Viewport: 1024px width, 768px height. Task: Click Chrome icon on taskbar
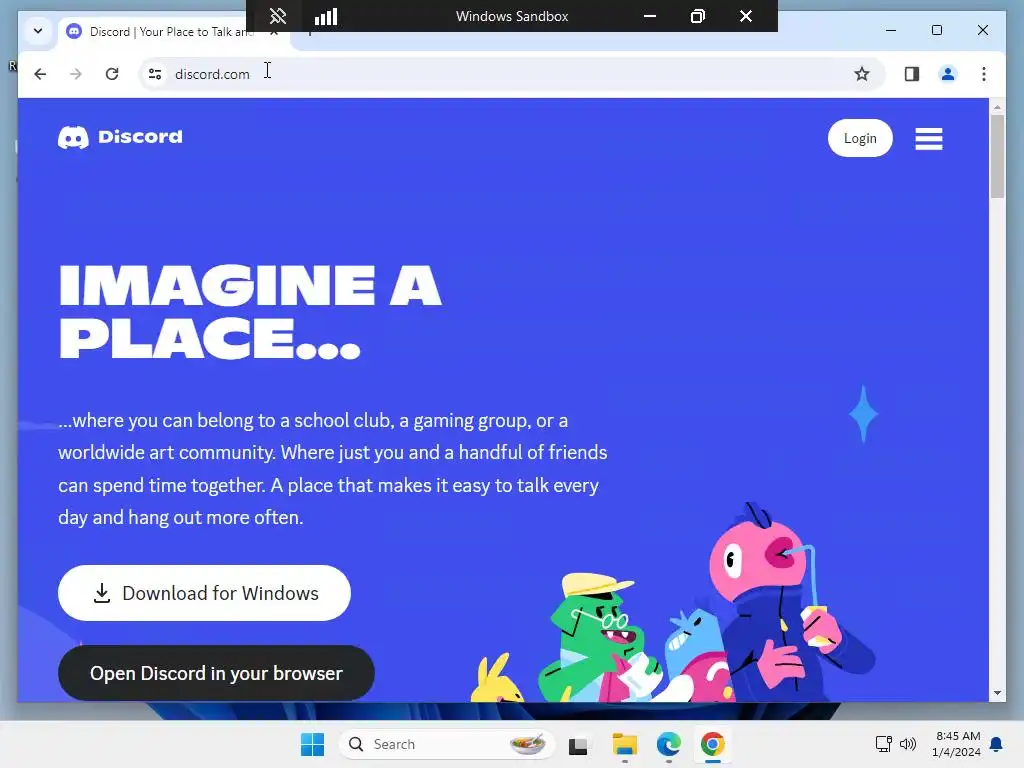pos(712,744)
